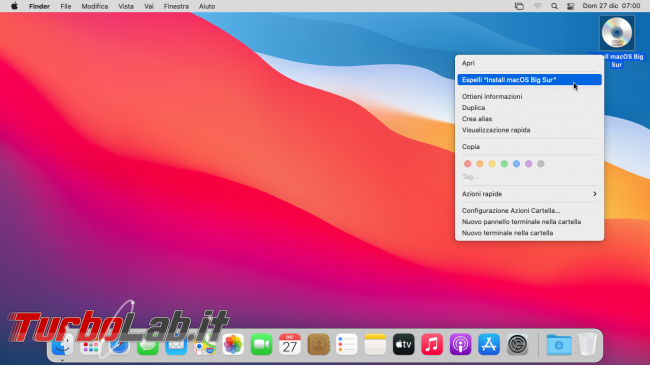Open Messages from the Dock
This screenshot has width=650, height=365.
point(148,345)
